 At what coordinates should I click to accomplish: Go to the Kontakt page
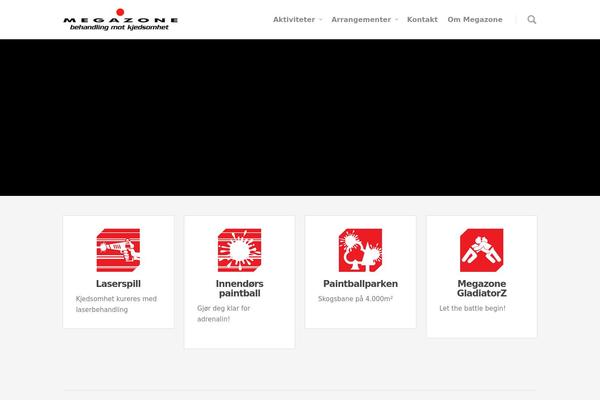tap(422, 20)
